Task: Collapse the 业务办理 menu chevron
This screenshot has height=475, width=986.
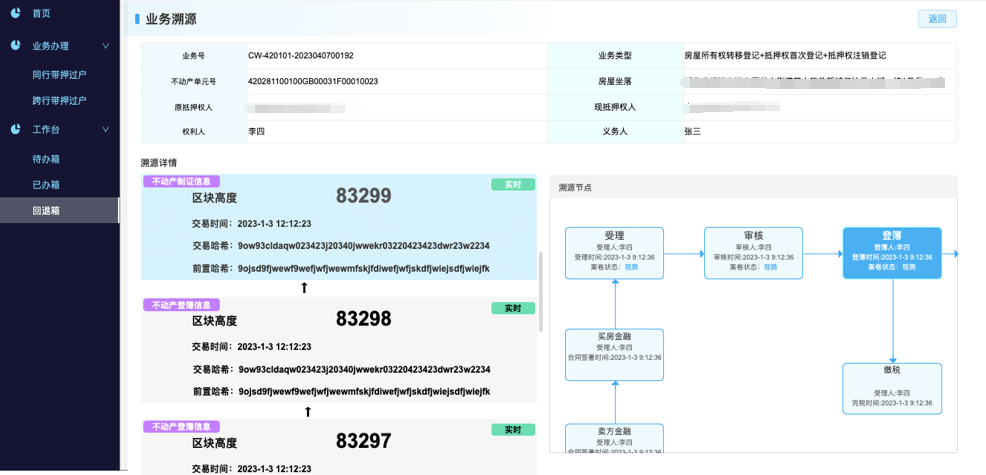Action: coord(106,46)
